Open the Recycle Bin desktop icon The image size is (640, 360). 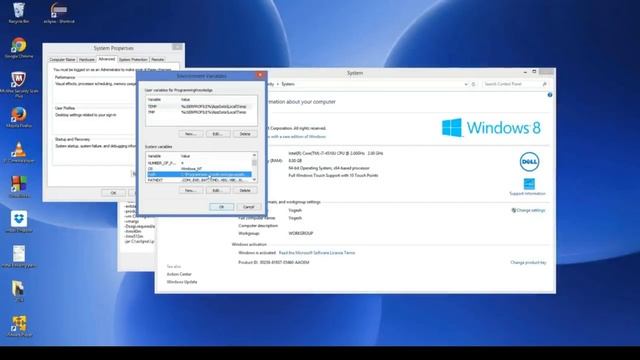point(19,12)
